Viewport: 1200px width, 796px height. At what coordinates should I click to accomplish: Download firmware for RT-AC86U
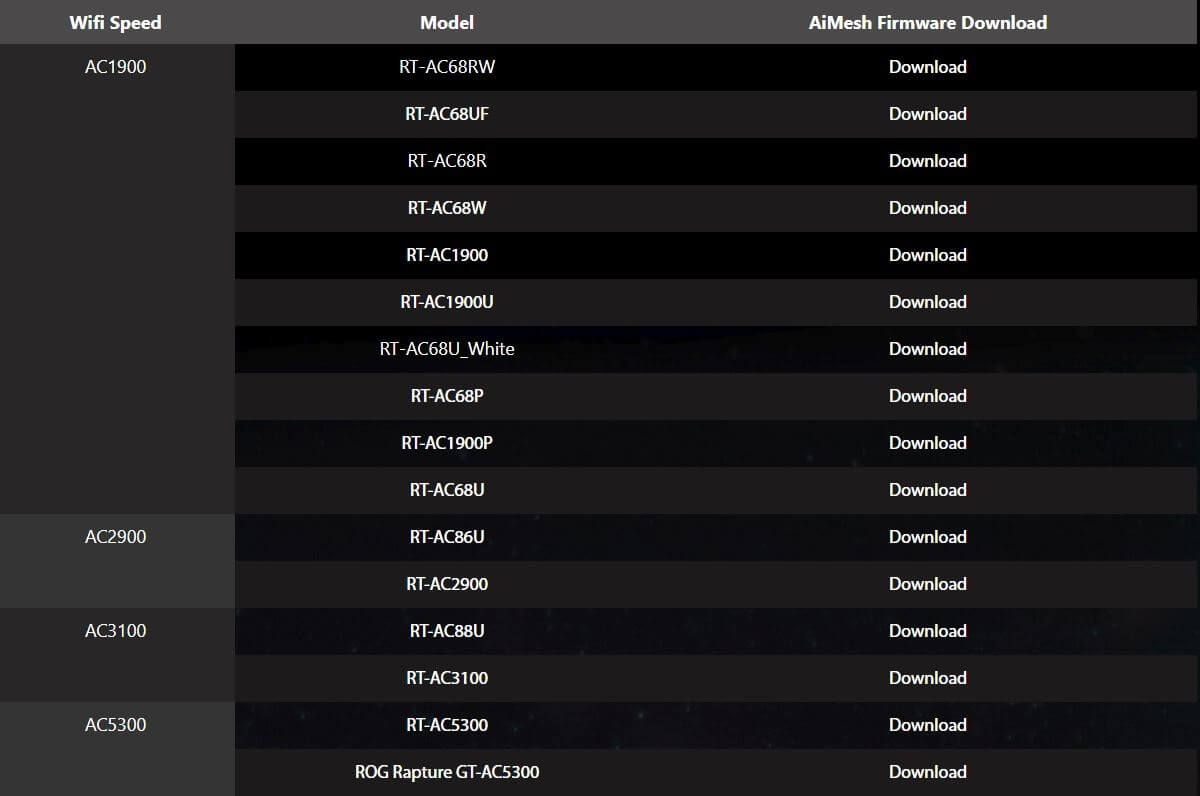pyautogui.click(x=927, y=537)
